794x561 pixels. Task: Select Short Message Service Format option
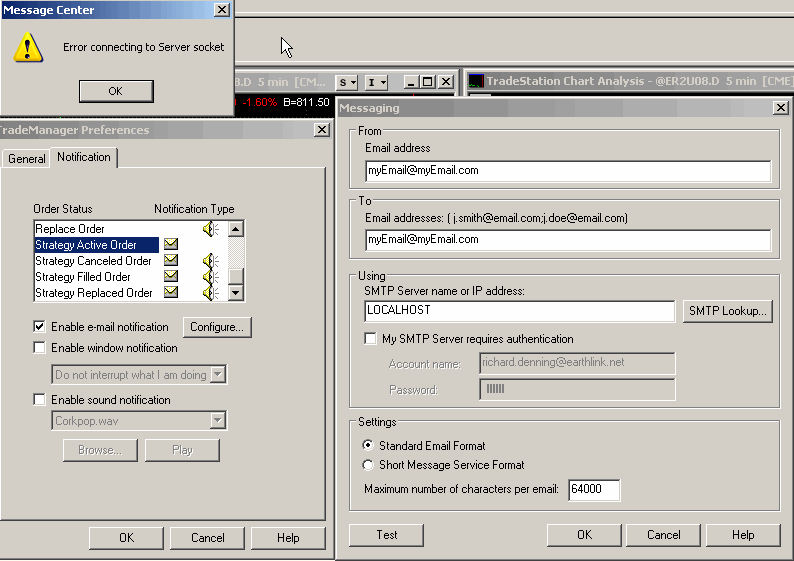pos(368,465)
